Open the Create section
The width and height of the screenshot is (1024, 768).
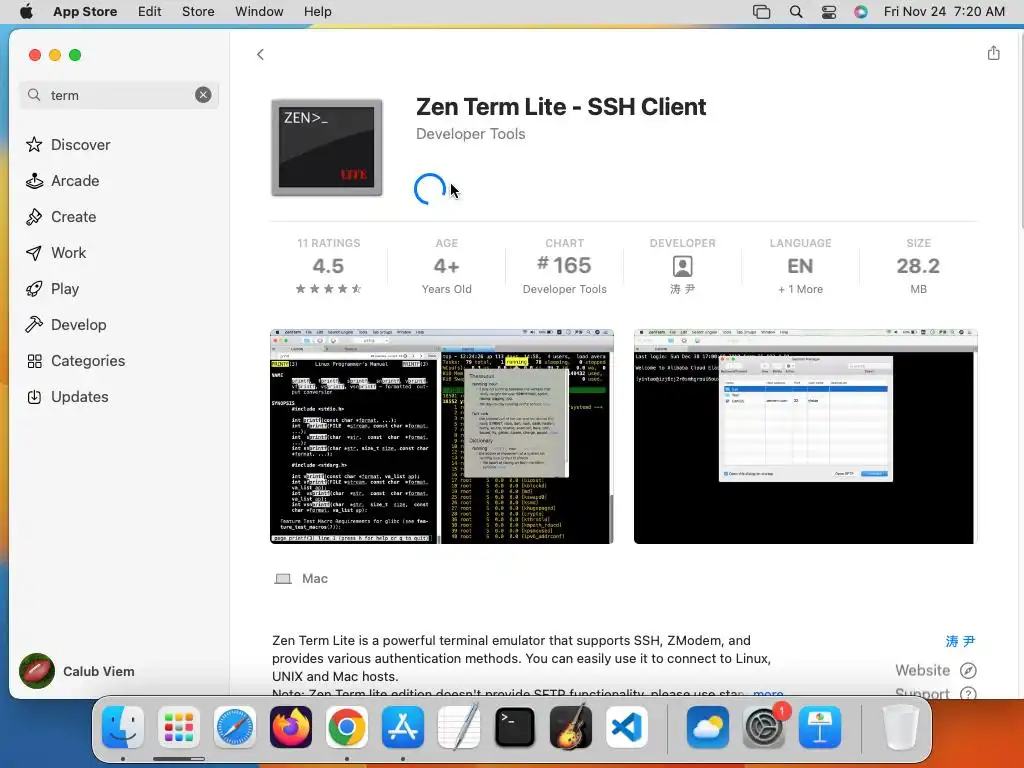pos(61,217)
